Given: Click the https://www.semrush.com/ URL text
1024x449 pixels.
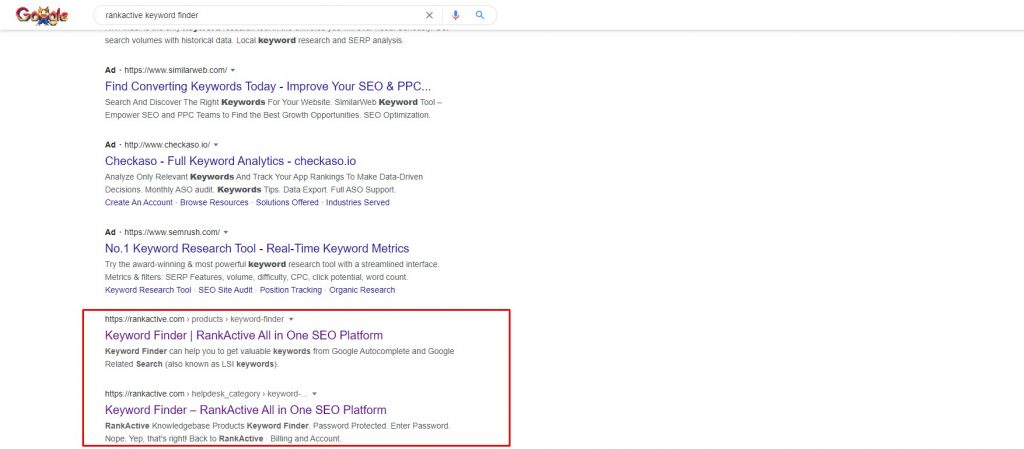Looking at the screenshot, I should pos(172,232).
